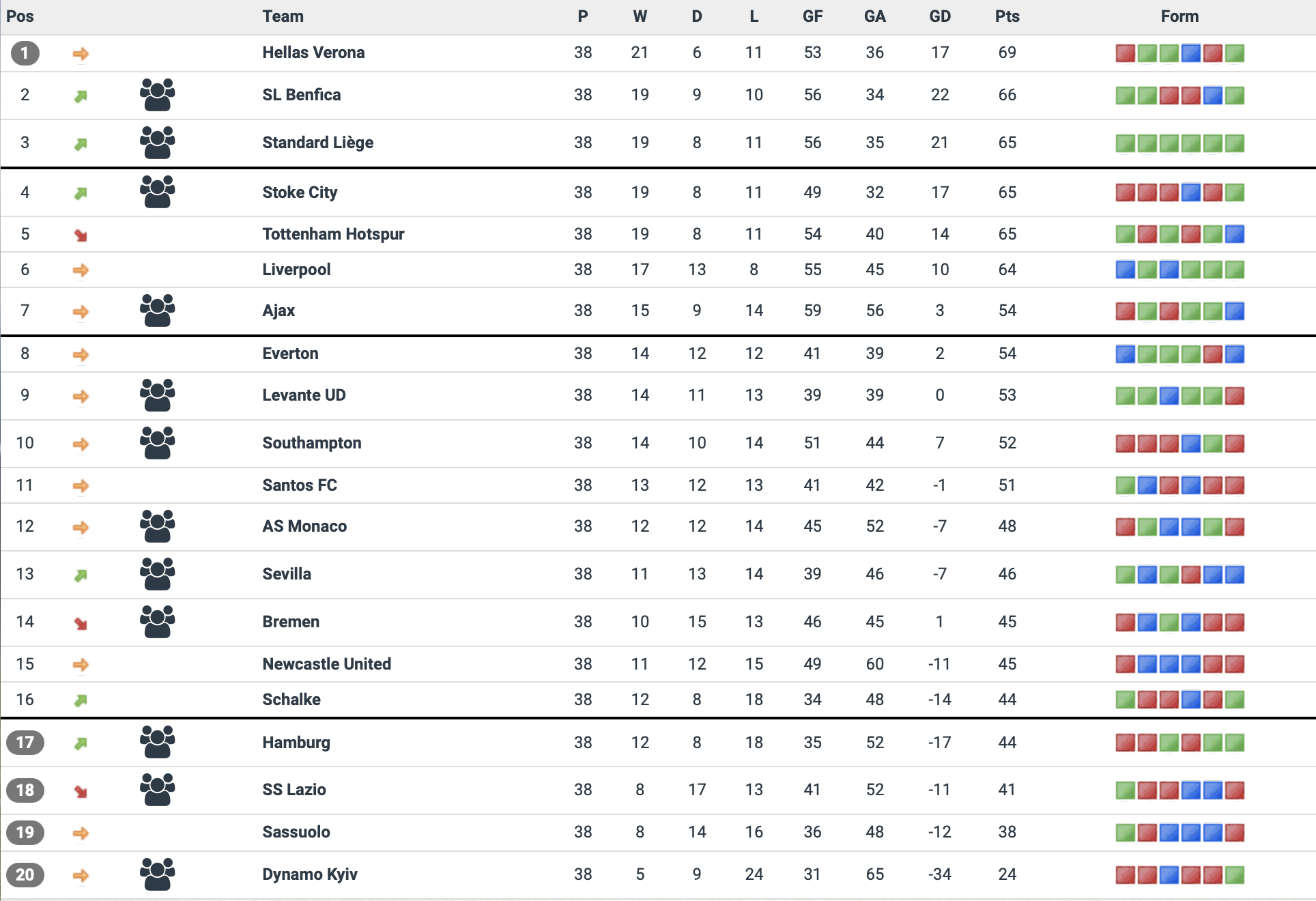
Task: Click the Form column header
Action: [x=1179, y=16]
